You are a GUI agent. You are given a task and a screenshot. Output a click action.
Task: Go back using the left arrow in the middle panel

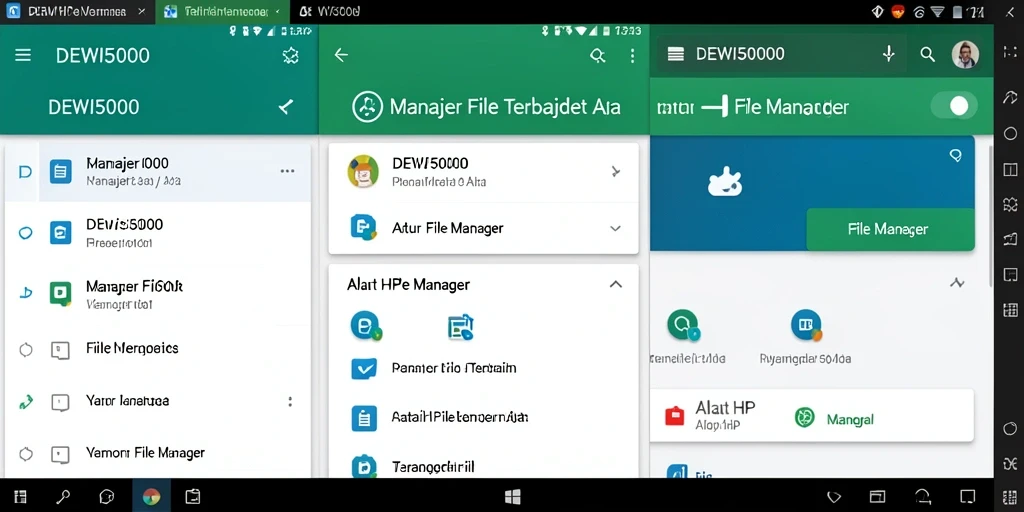point(341,56)
